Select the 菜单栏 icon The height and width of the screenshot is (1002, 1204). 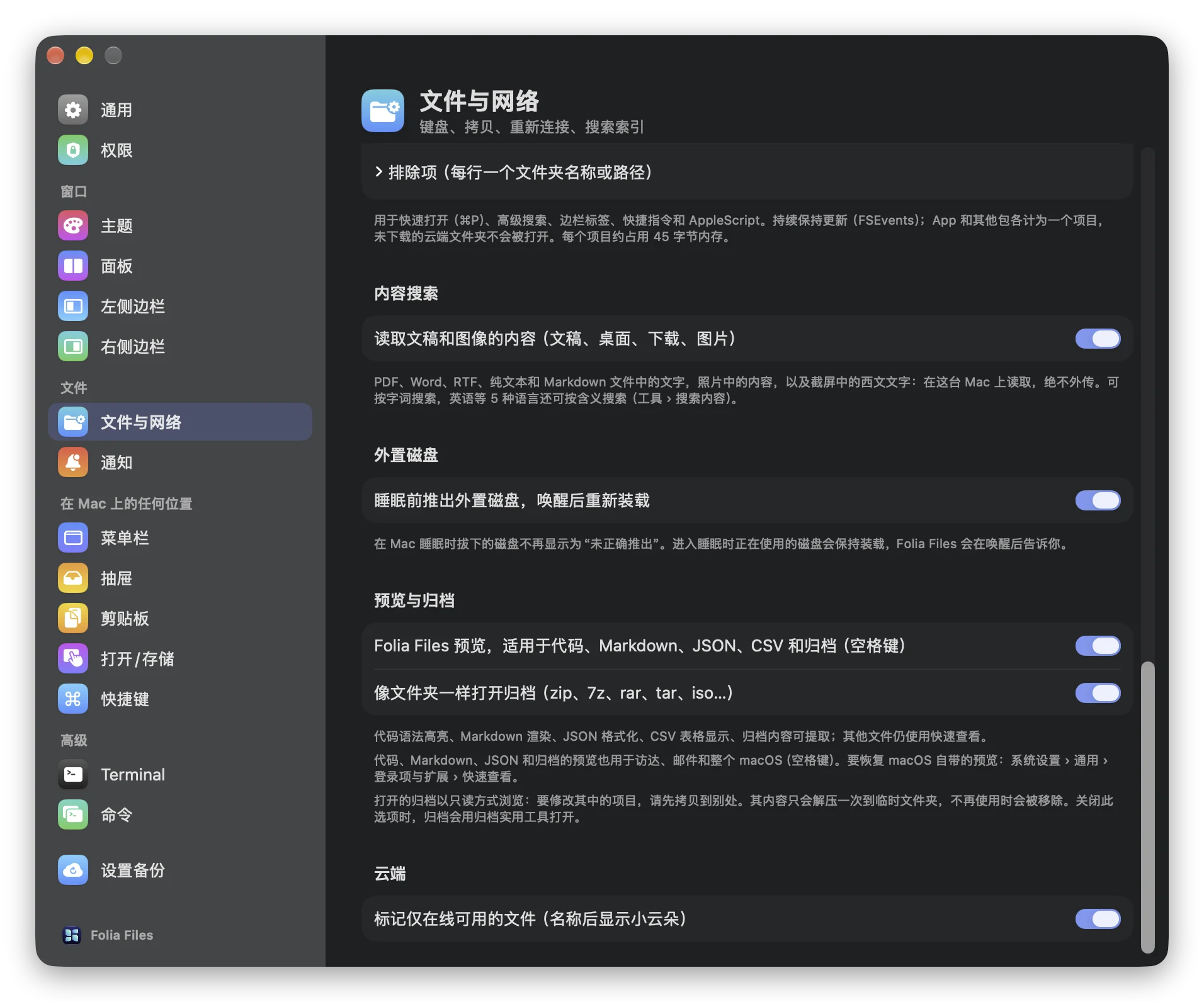73,538
